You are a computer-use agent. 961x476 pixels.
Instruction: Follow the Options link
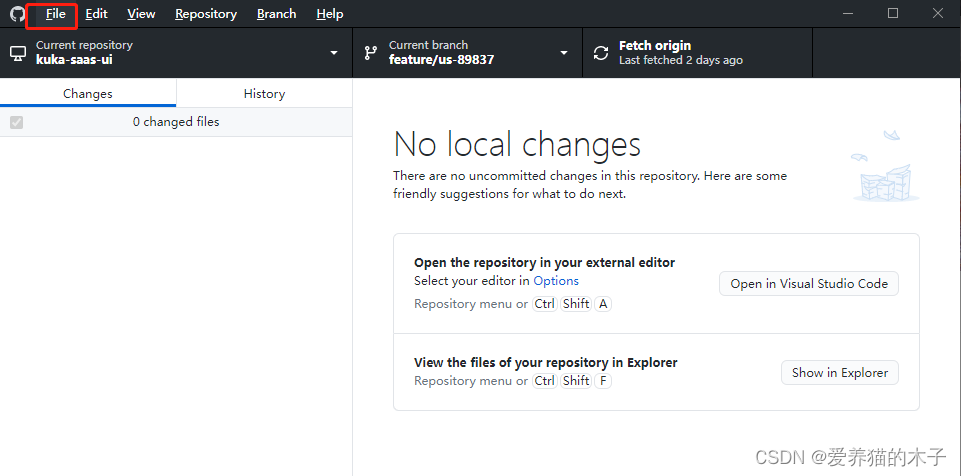556,281
